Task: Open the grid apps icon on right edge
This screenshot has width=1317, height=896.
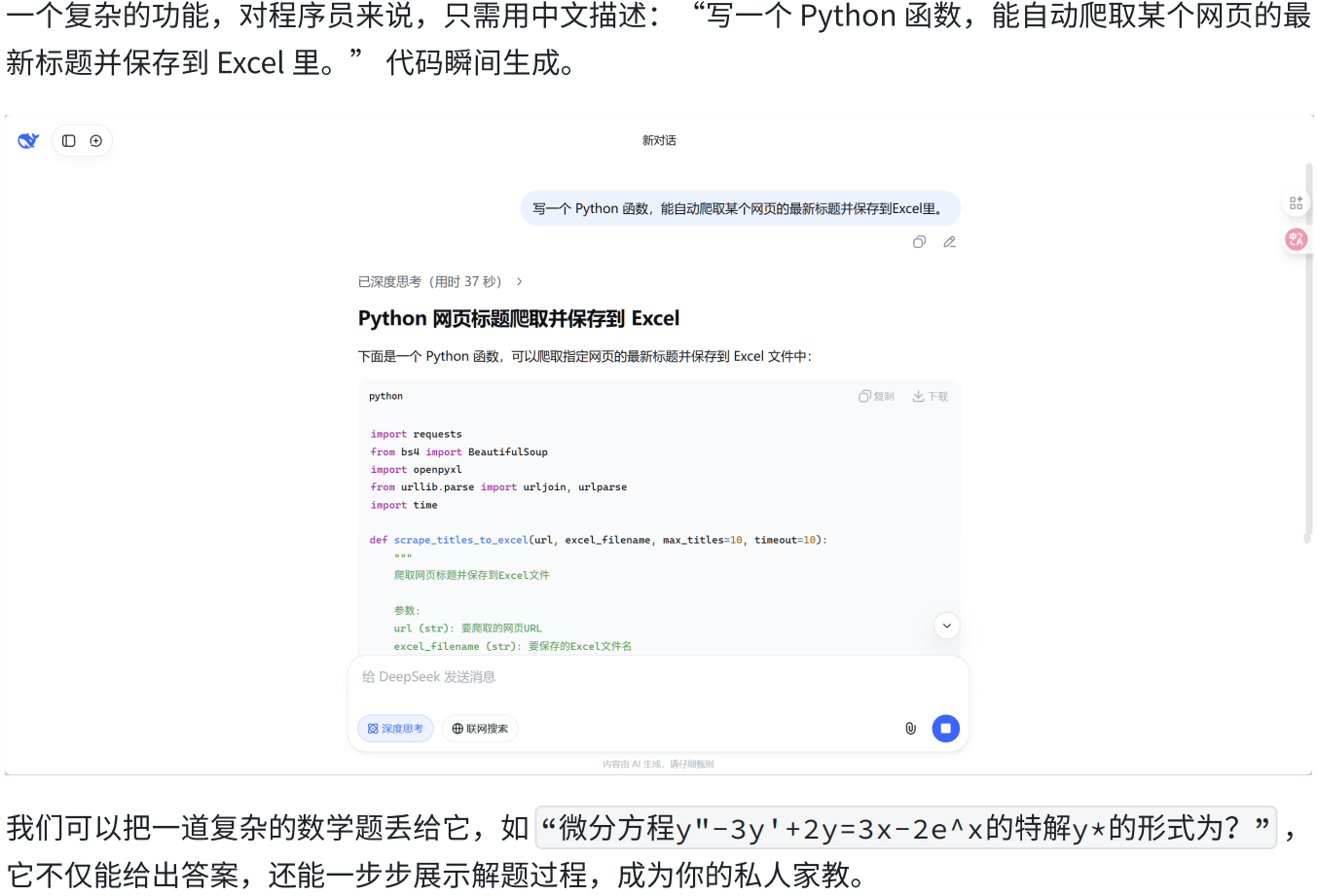Action: tap(1296, 202)
